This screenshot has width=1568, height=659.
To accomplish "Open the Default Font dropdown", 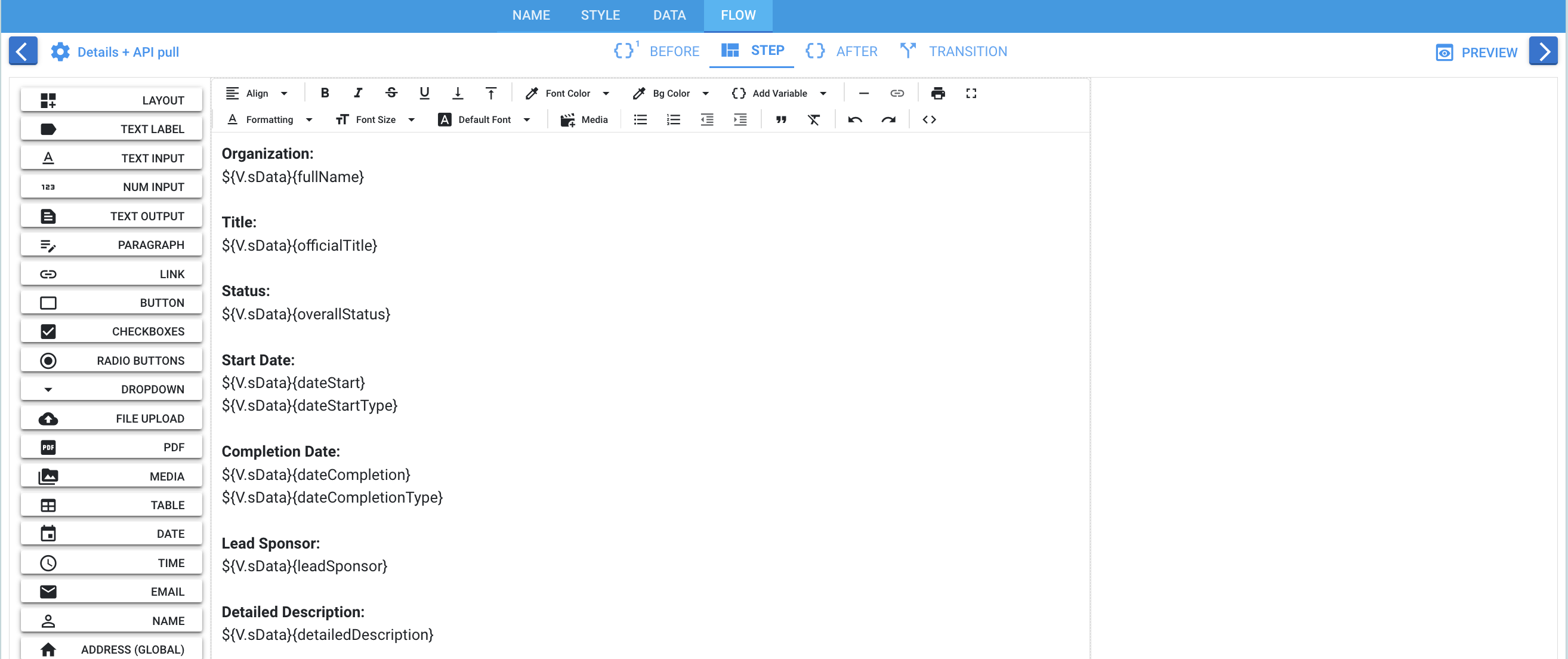I will pyautogui.click(x=484, y=119).
